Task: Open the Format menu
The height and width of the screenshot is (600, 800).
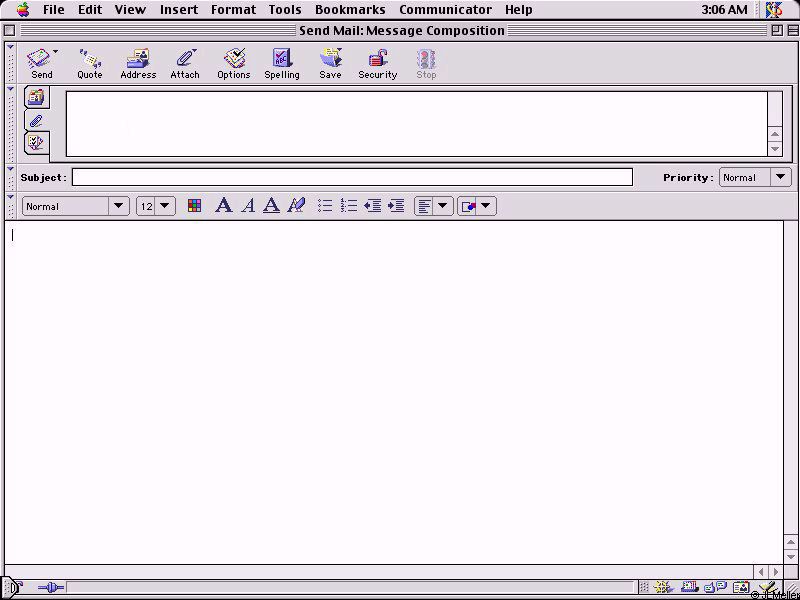Action: click(233, 10)
